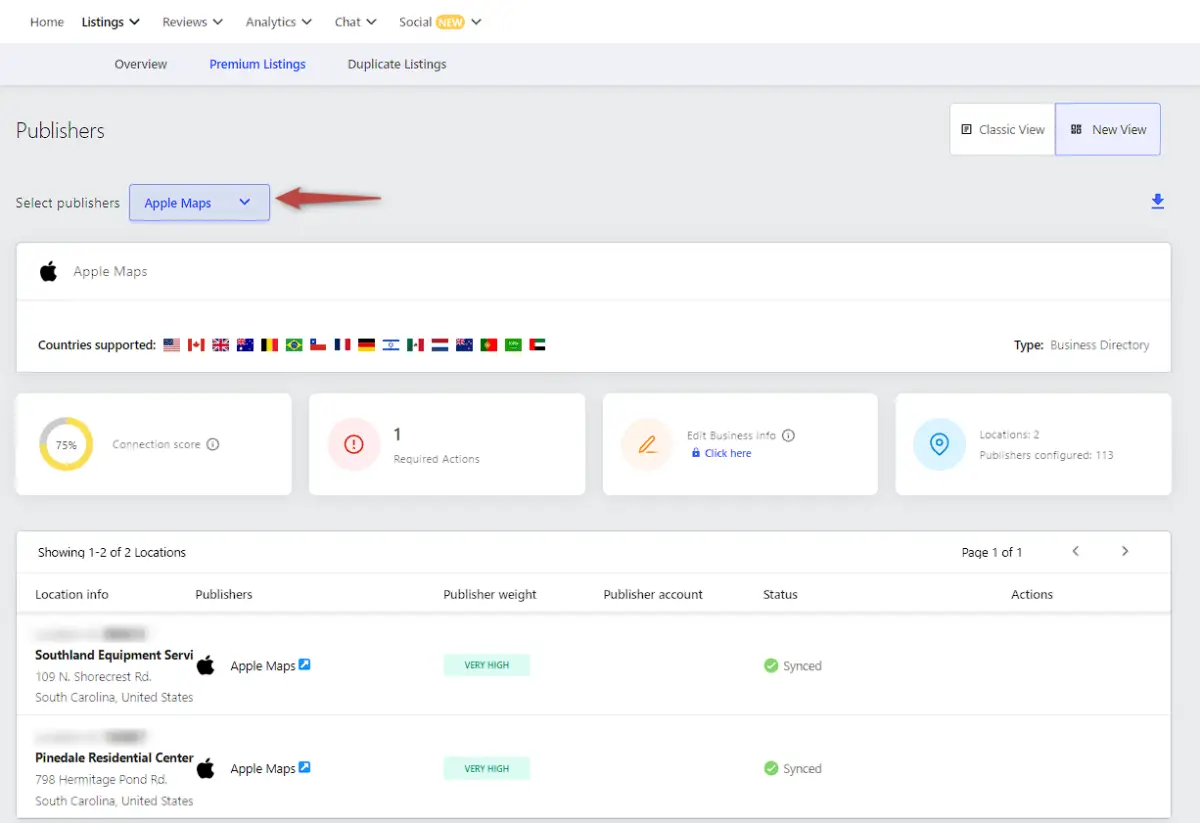Click the blue location pin icon
This screenshot has width=1200, height=823.
coord(939,445)
